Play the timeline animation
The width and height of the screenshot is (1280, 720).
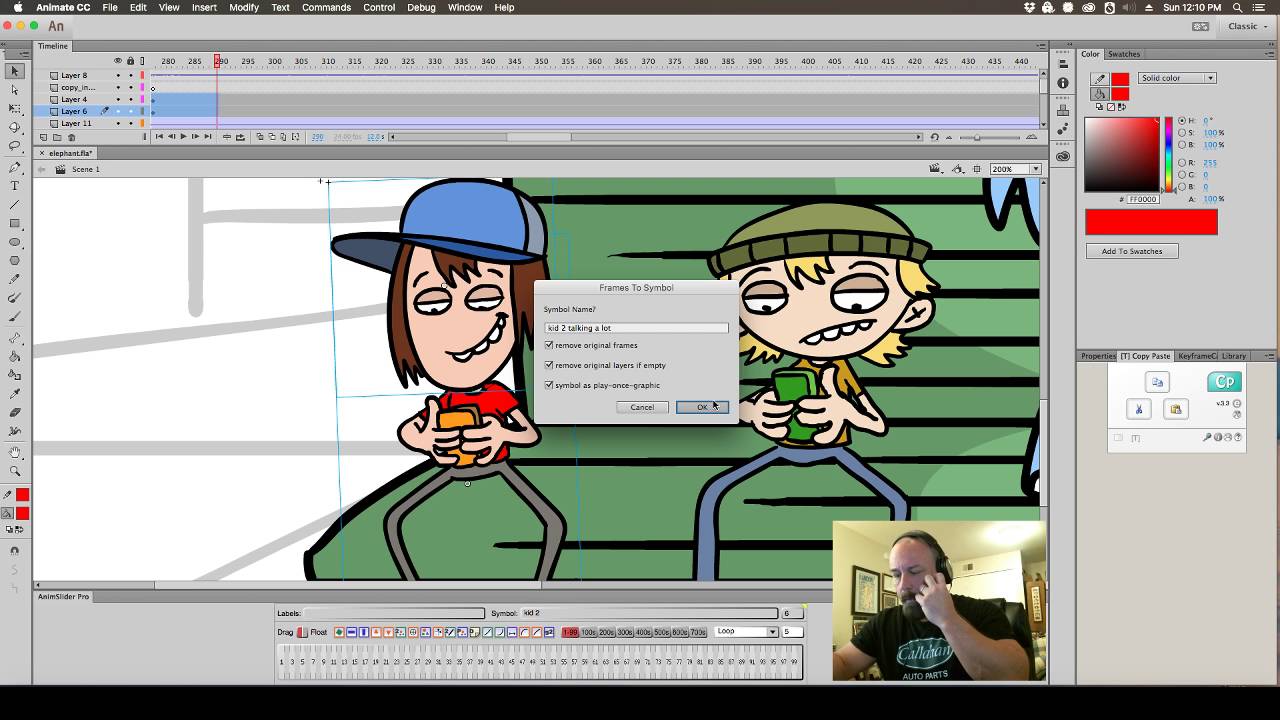pyautogui.click(x=183, y=137)
